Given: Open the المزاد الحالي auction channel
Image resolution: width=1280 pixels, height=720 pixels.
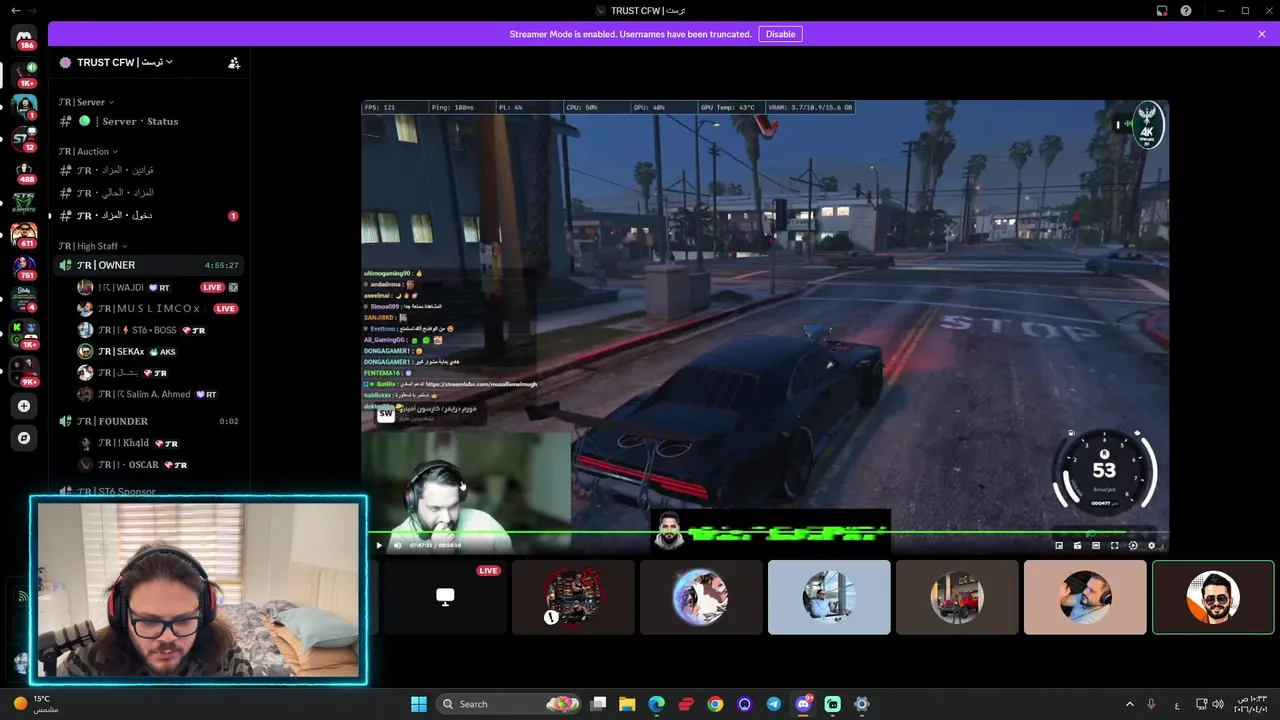Looking at the screenshot, I should point(149,192).
